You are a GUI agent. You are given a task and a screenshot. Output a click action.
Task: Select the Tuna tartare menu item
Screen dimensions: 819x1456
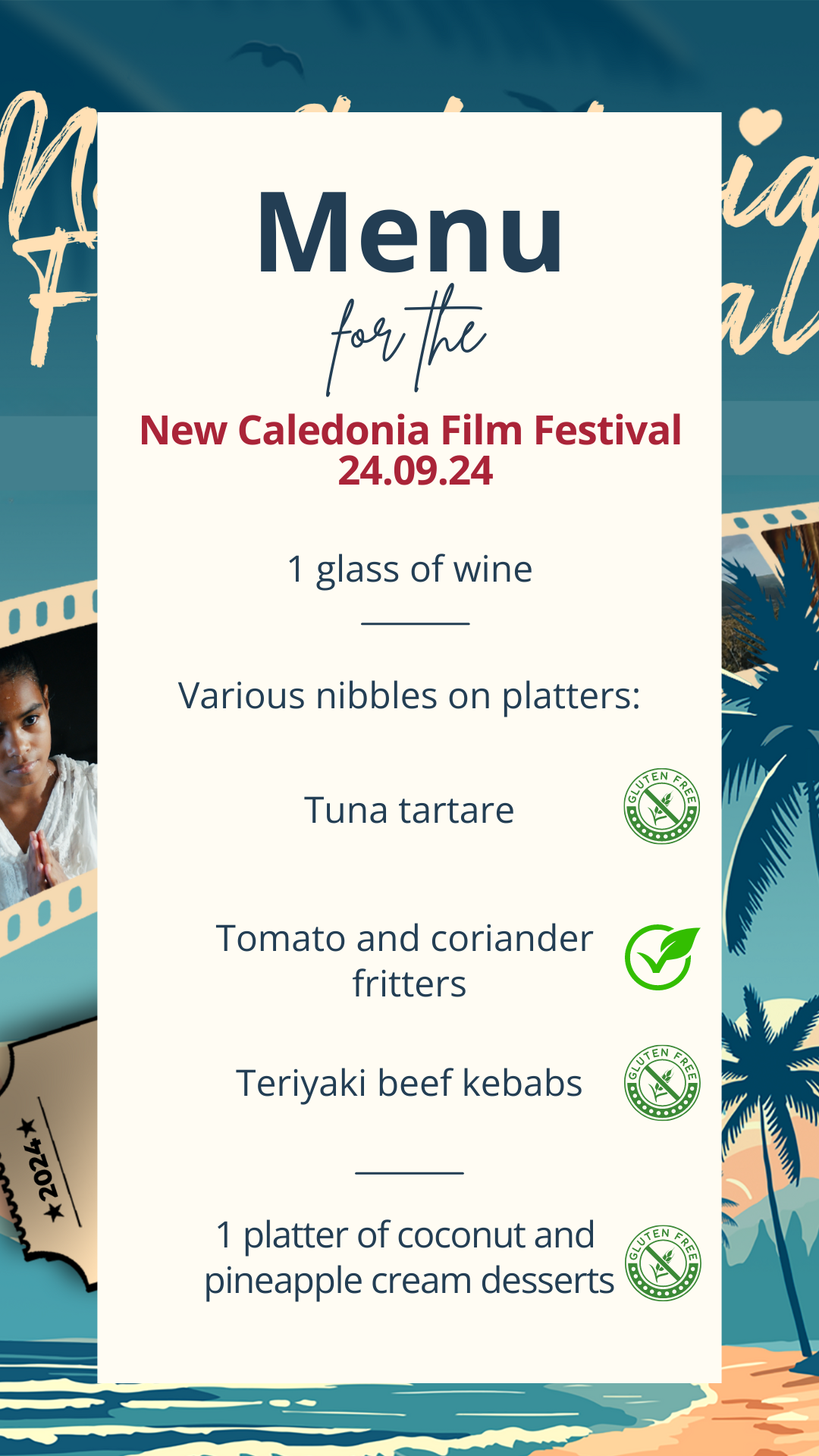(x=409, y=810)
